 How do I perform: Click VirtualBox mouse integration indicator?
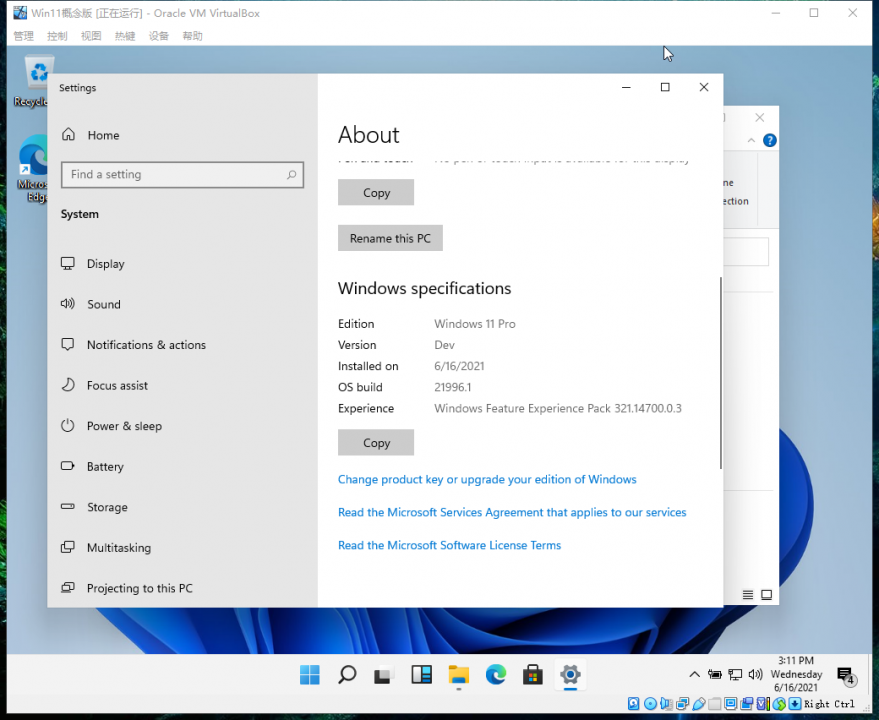click(779, 703)
